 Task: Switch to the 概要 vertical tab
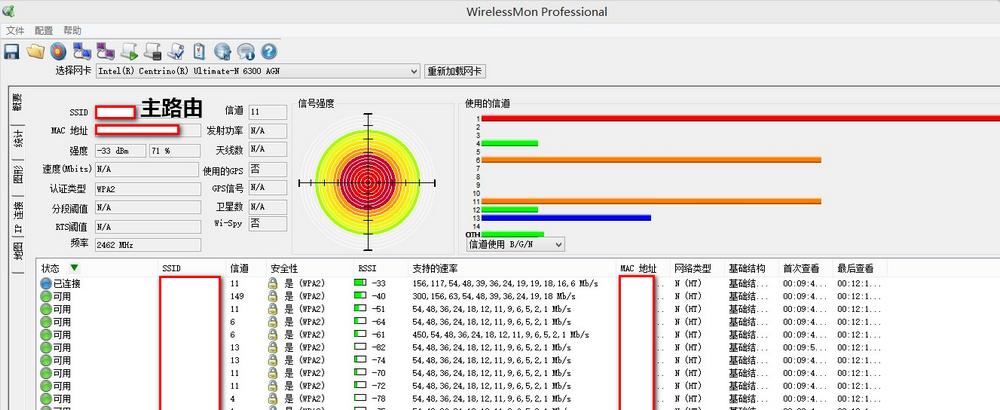click(18, 102)
